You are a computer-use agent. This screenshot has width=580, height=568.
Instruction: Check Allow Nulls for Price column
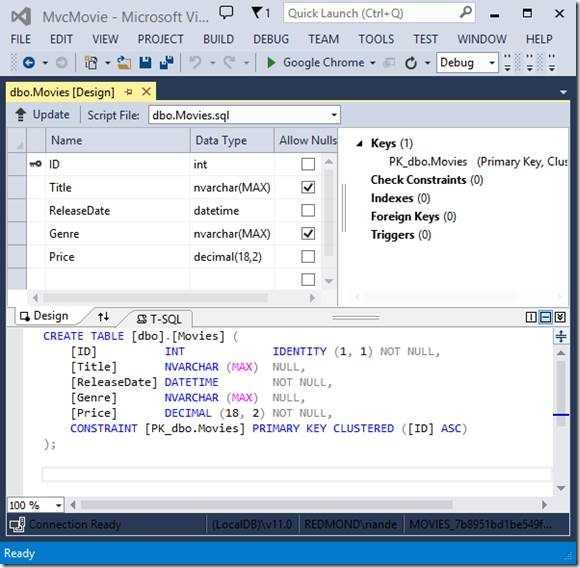308,256
